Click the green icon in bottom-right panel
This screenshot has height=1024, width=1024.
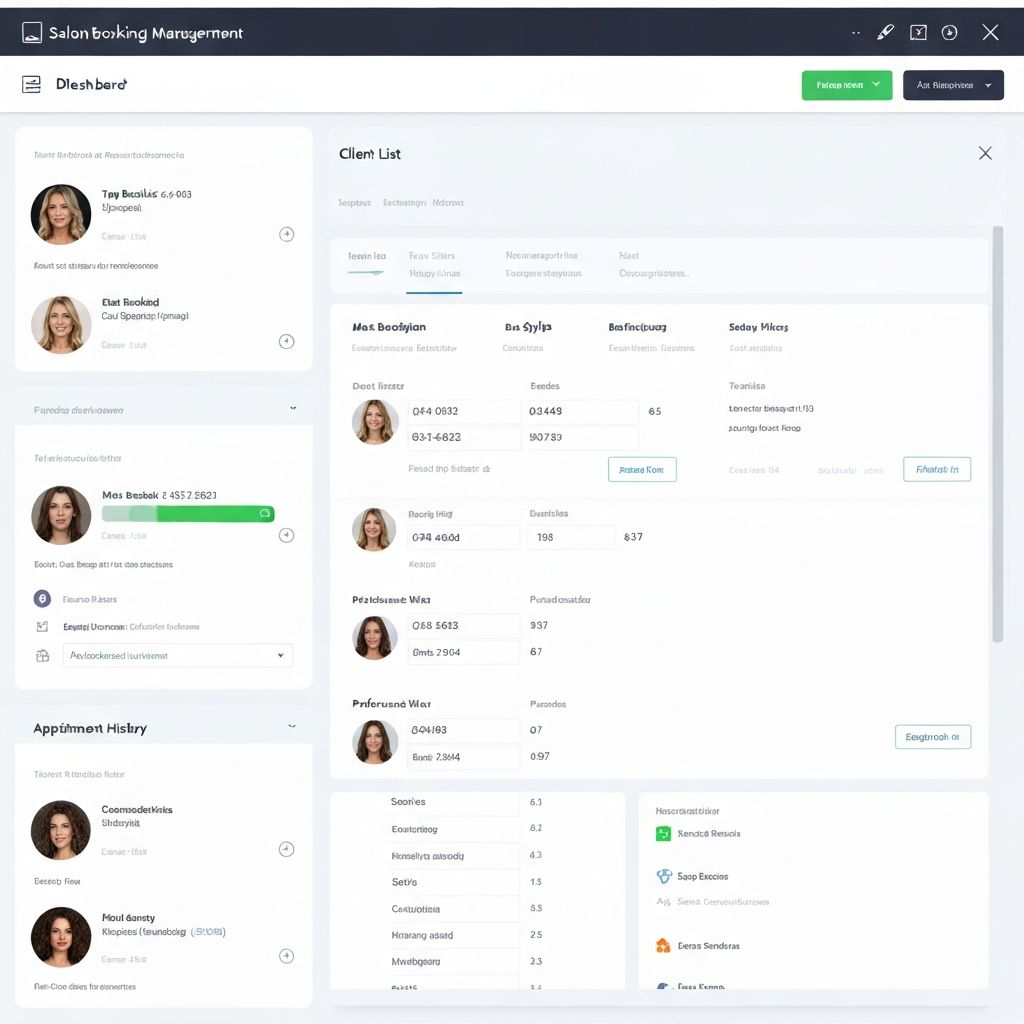tap(663, 833)
